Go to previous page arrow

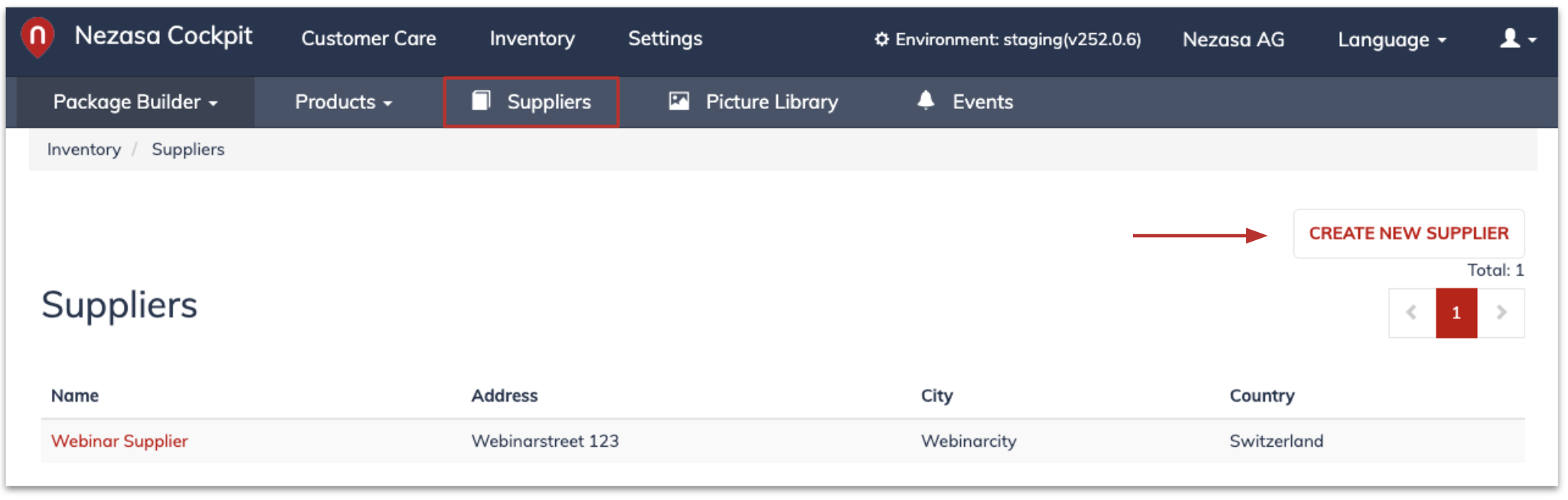click(1412, 312)
